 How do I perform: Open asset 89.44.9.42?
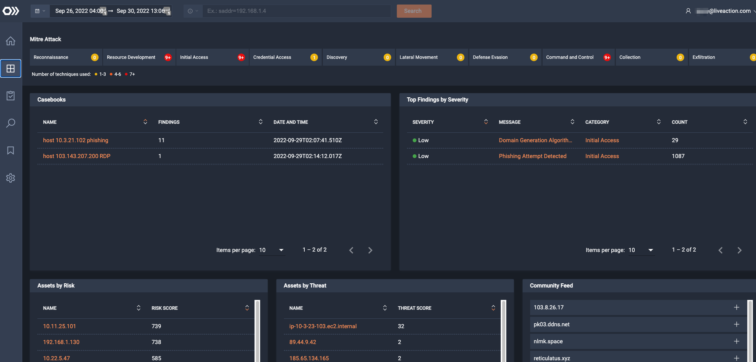point(303,342)
